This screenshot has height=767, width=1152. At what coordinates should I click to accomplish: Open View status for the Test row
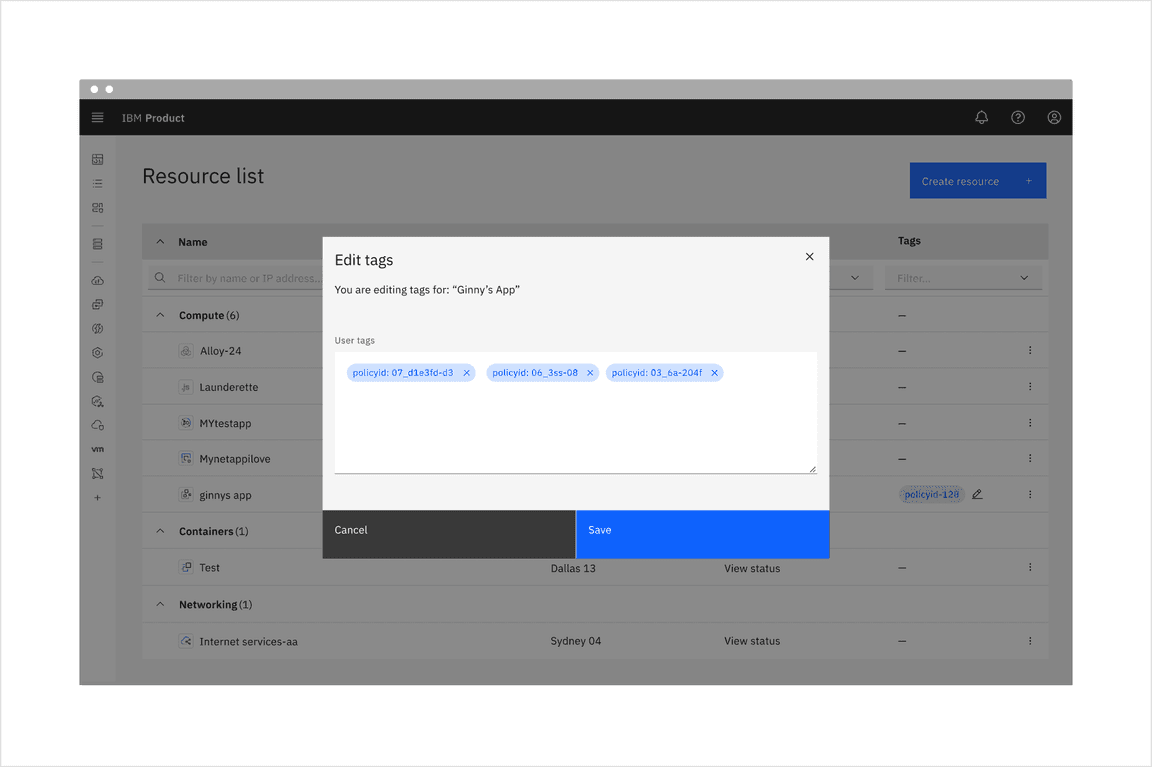coord(751,568)
